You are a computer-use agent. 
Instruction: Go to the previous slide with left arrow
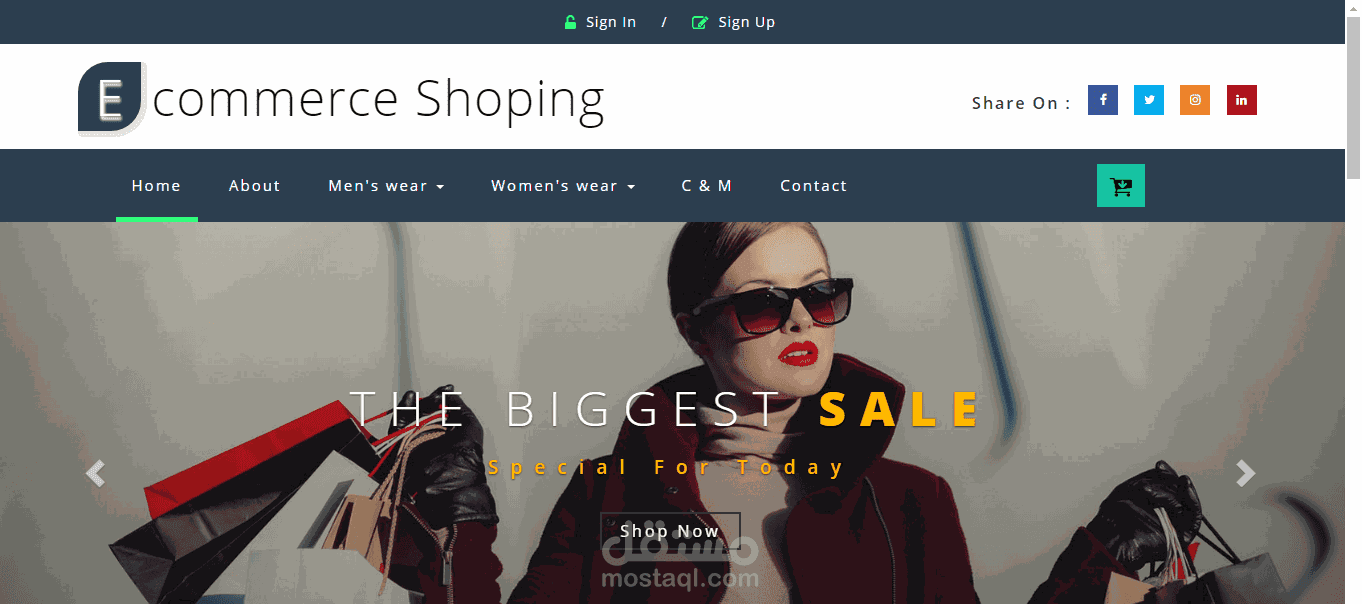point(95,473)
